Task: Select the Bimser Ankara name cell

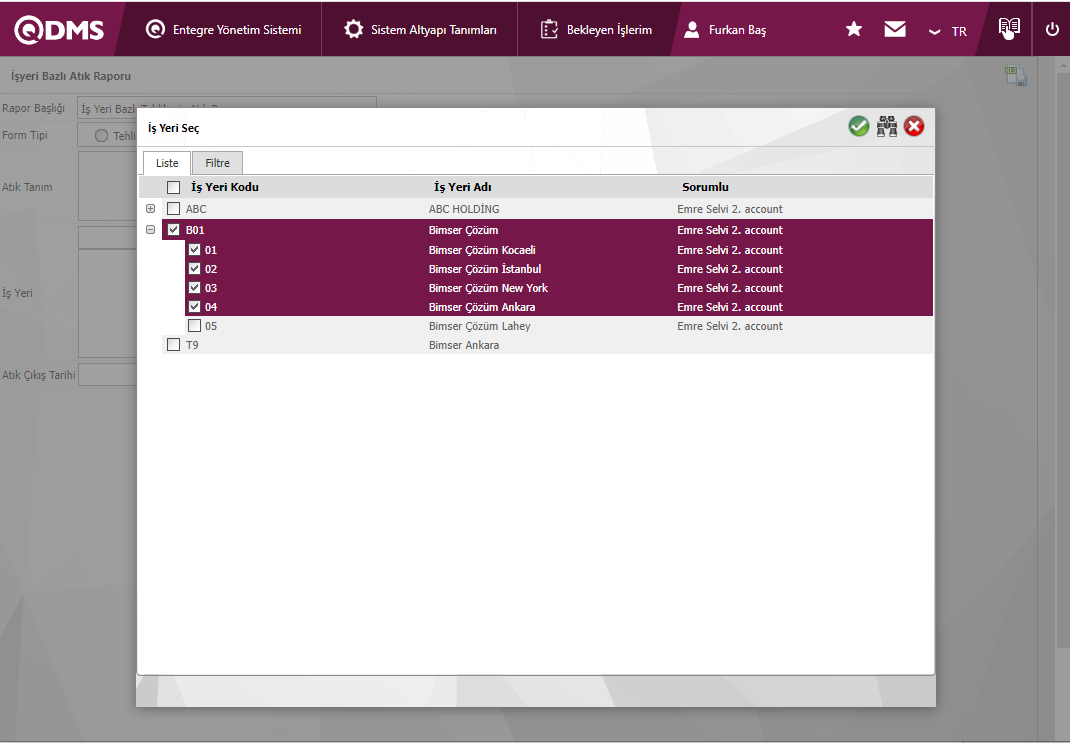Action: click(x=463, y=345)
